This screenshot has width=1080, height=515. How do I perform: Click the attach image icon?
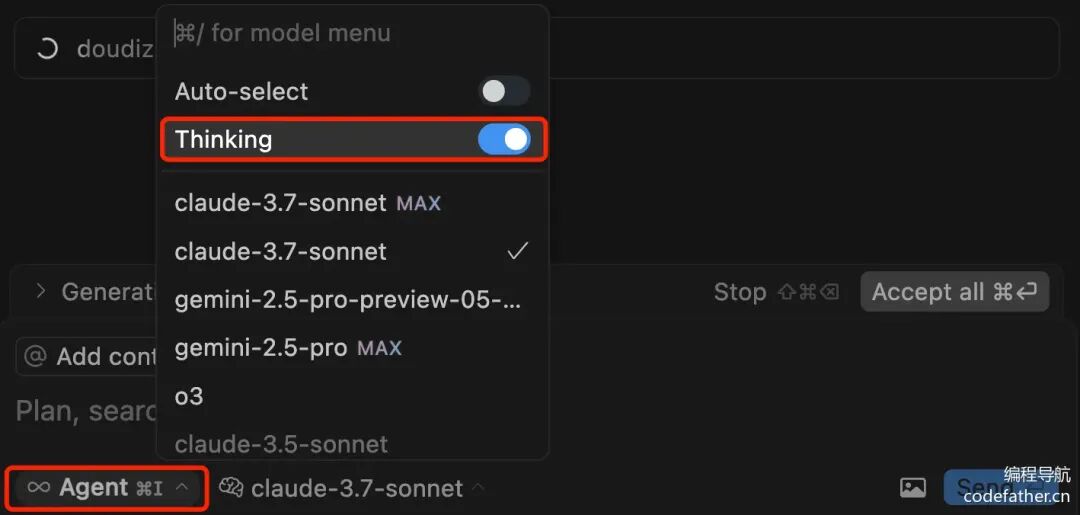coord(912,487)
